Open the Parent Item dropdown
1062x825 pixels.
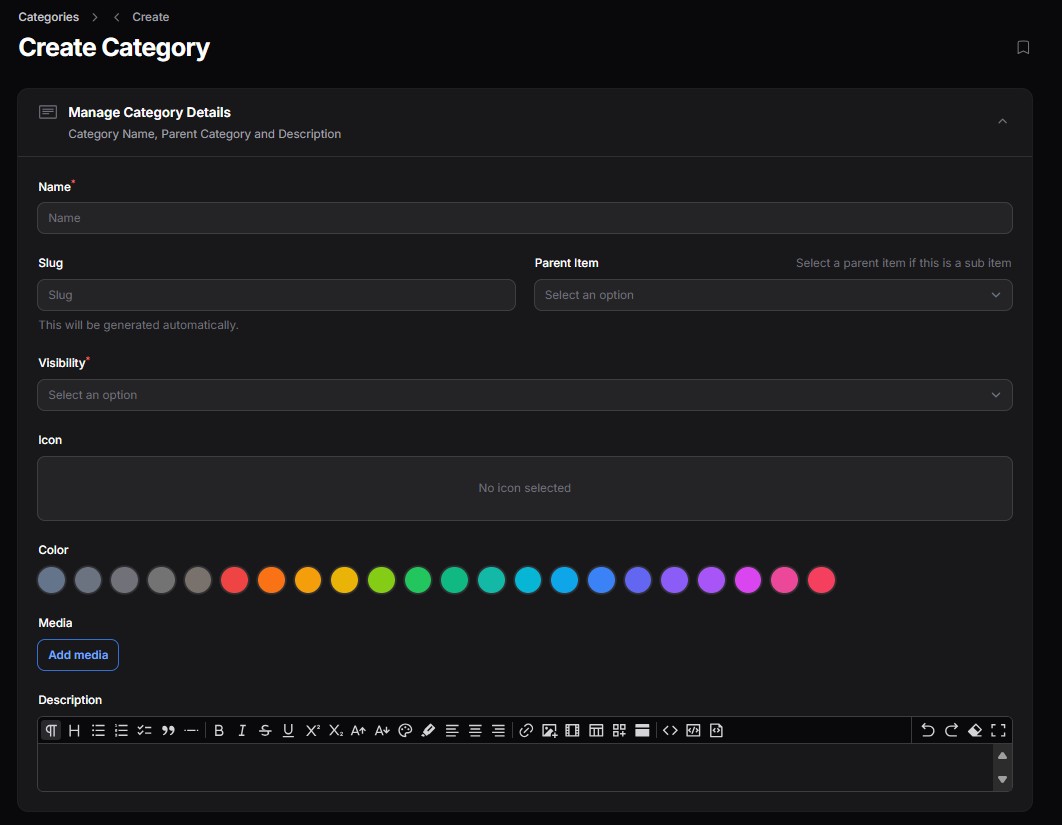pyautogui.click(x=773, y=295)
